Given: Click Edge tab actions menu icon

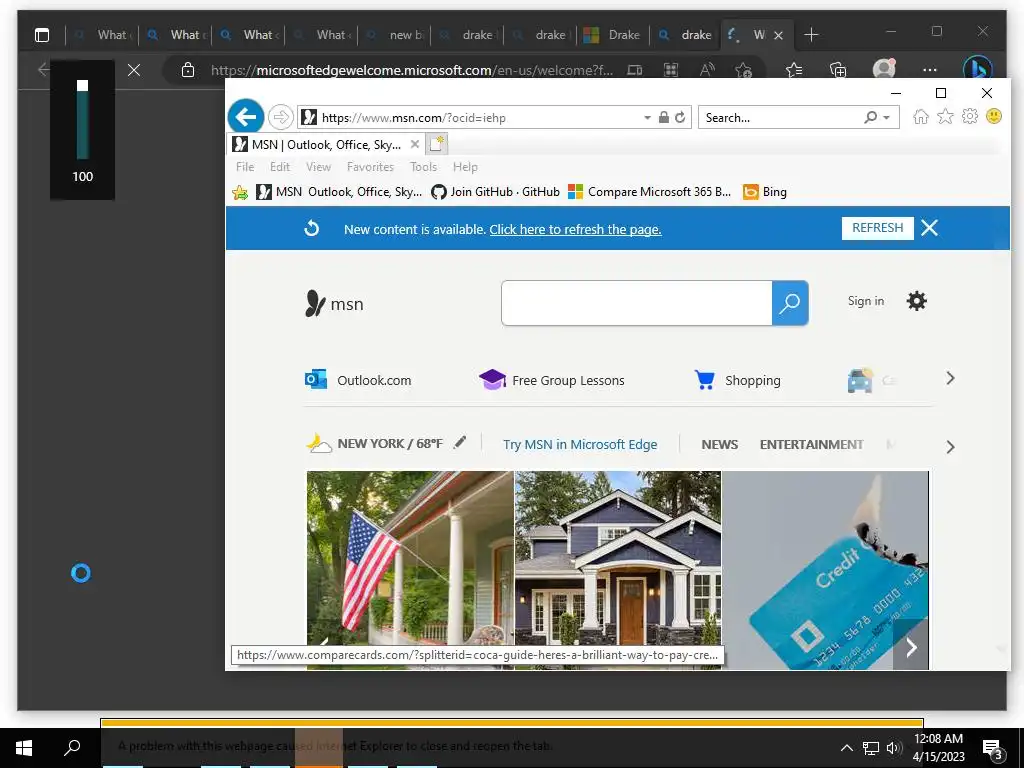Looking at the screenshot, I should click(x=42, y=35).
